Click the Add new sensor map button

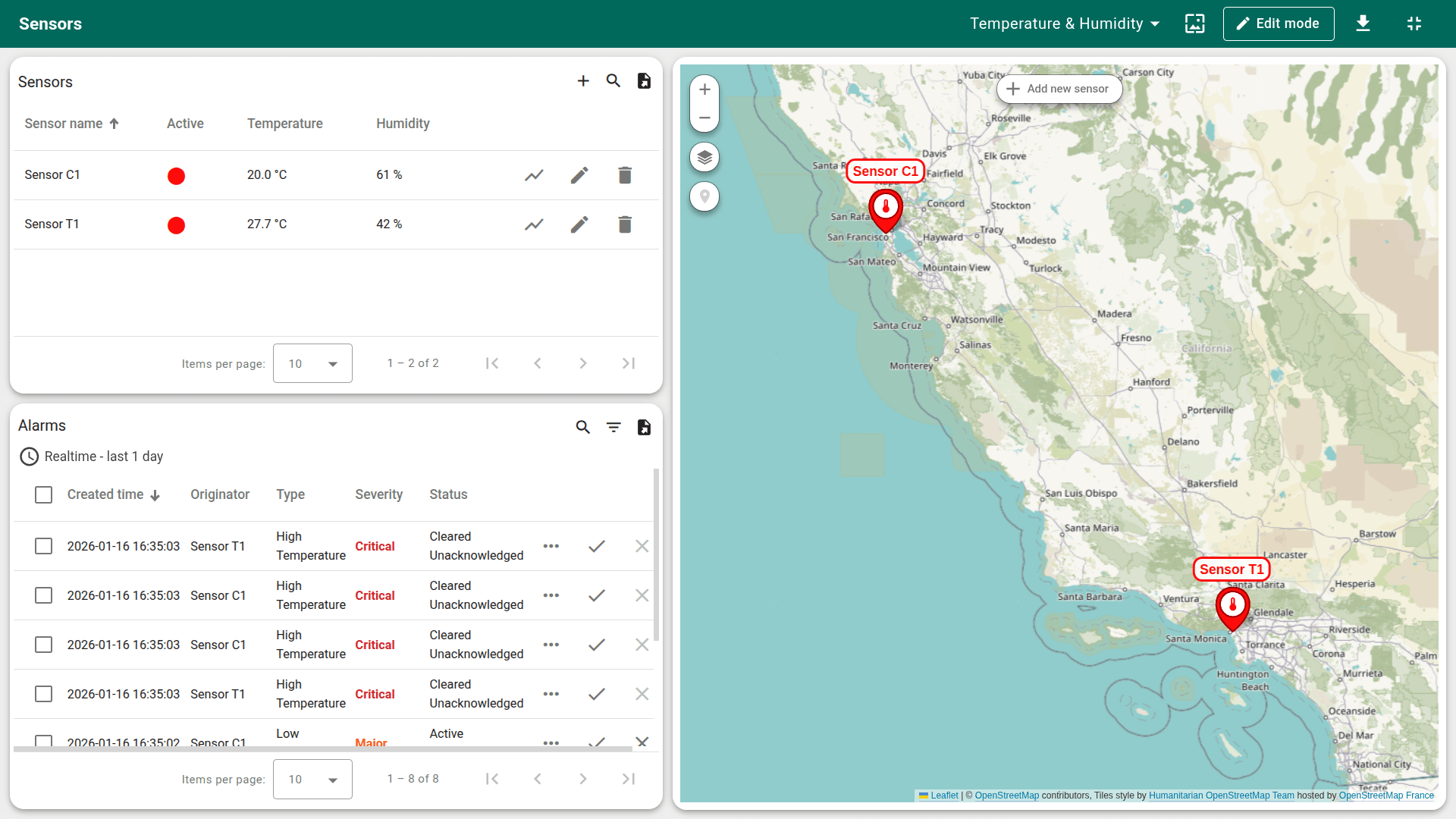[x=1059, y=89]
